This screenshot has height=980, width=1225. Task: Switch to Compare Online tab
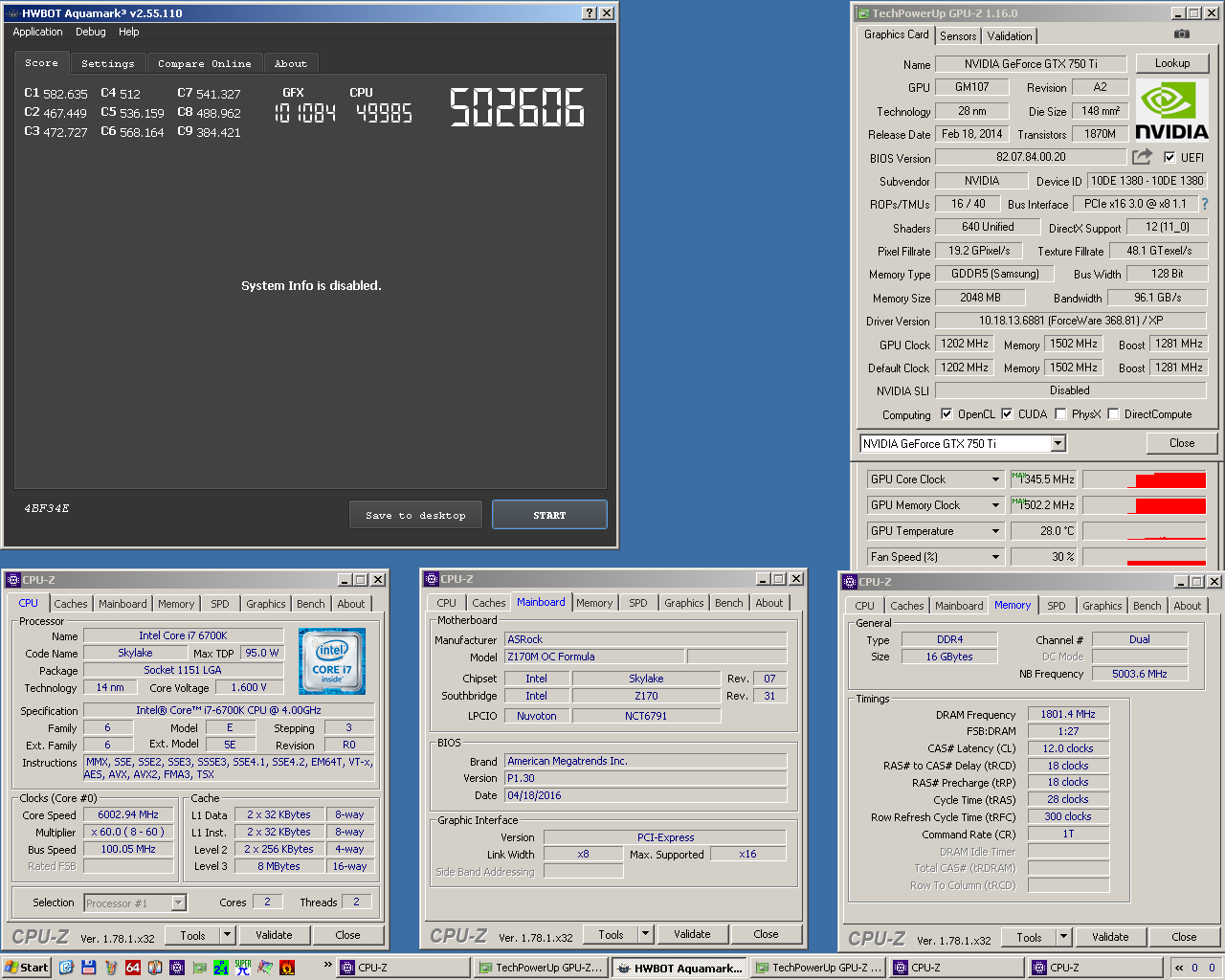pos(205,63)
